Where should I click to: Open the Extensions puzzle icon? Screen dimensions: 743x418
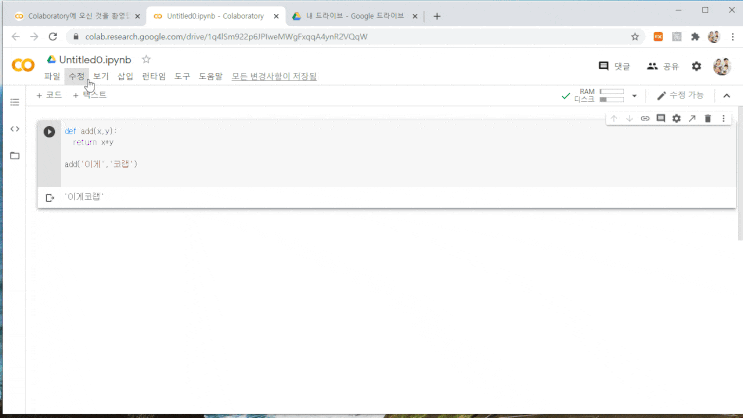(x=695, y=36)
